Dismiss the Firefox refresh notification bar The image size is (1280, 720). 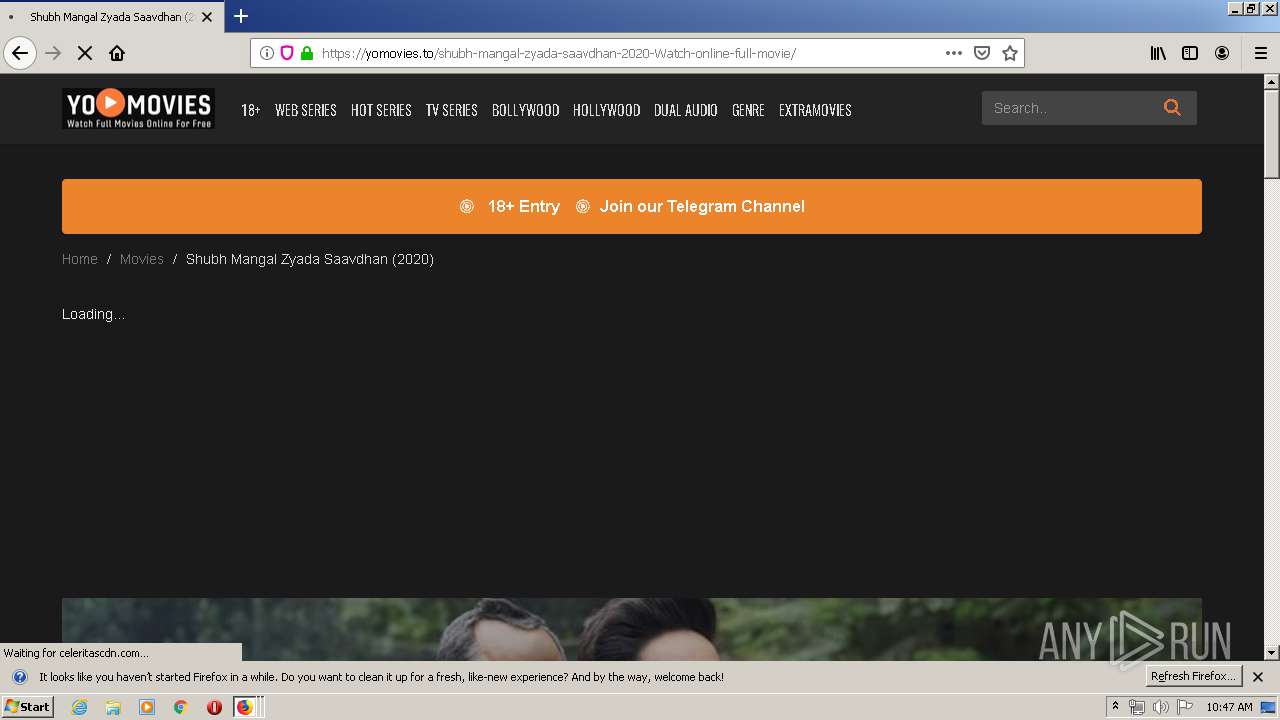(x=1258, y=677)
